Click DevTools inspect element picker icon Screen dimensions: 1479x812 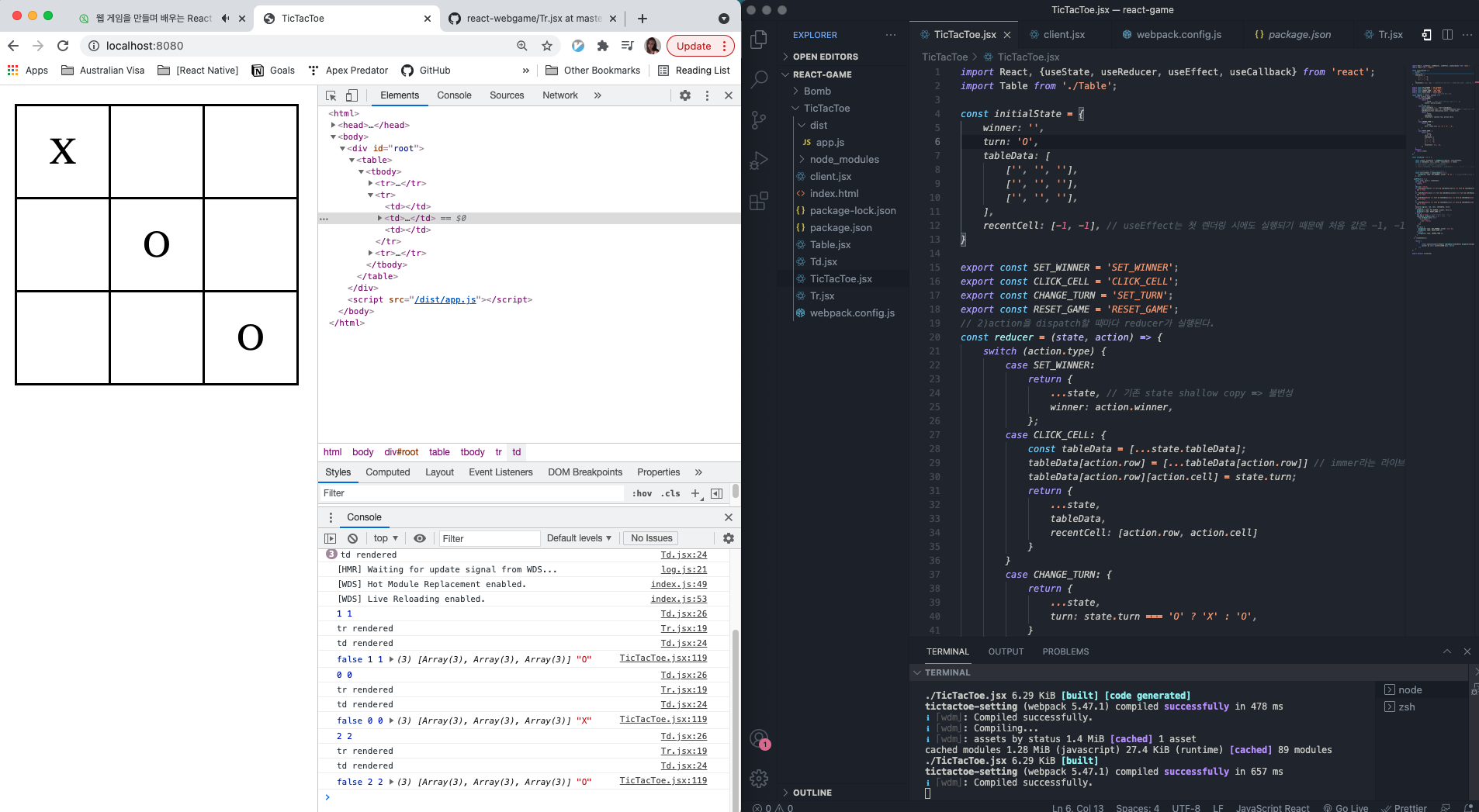coord(331,95)
